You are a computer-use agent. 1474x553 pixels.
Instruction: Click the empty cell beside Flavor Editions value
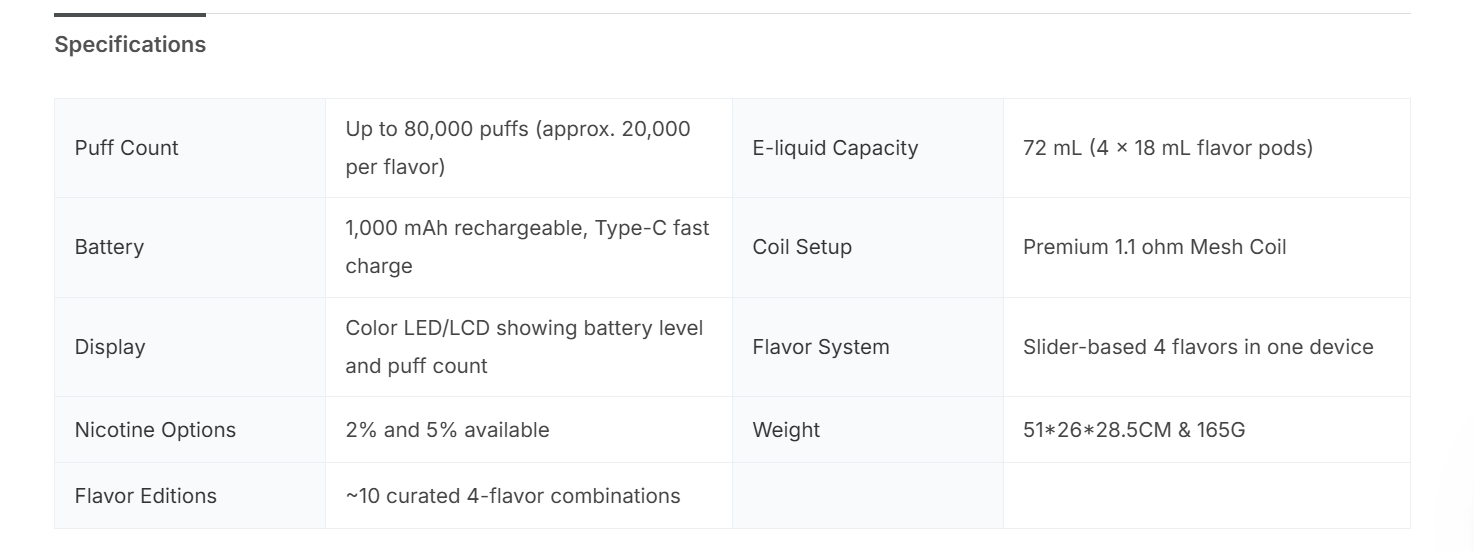coord(867,496)
